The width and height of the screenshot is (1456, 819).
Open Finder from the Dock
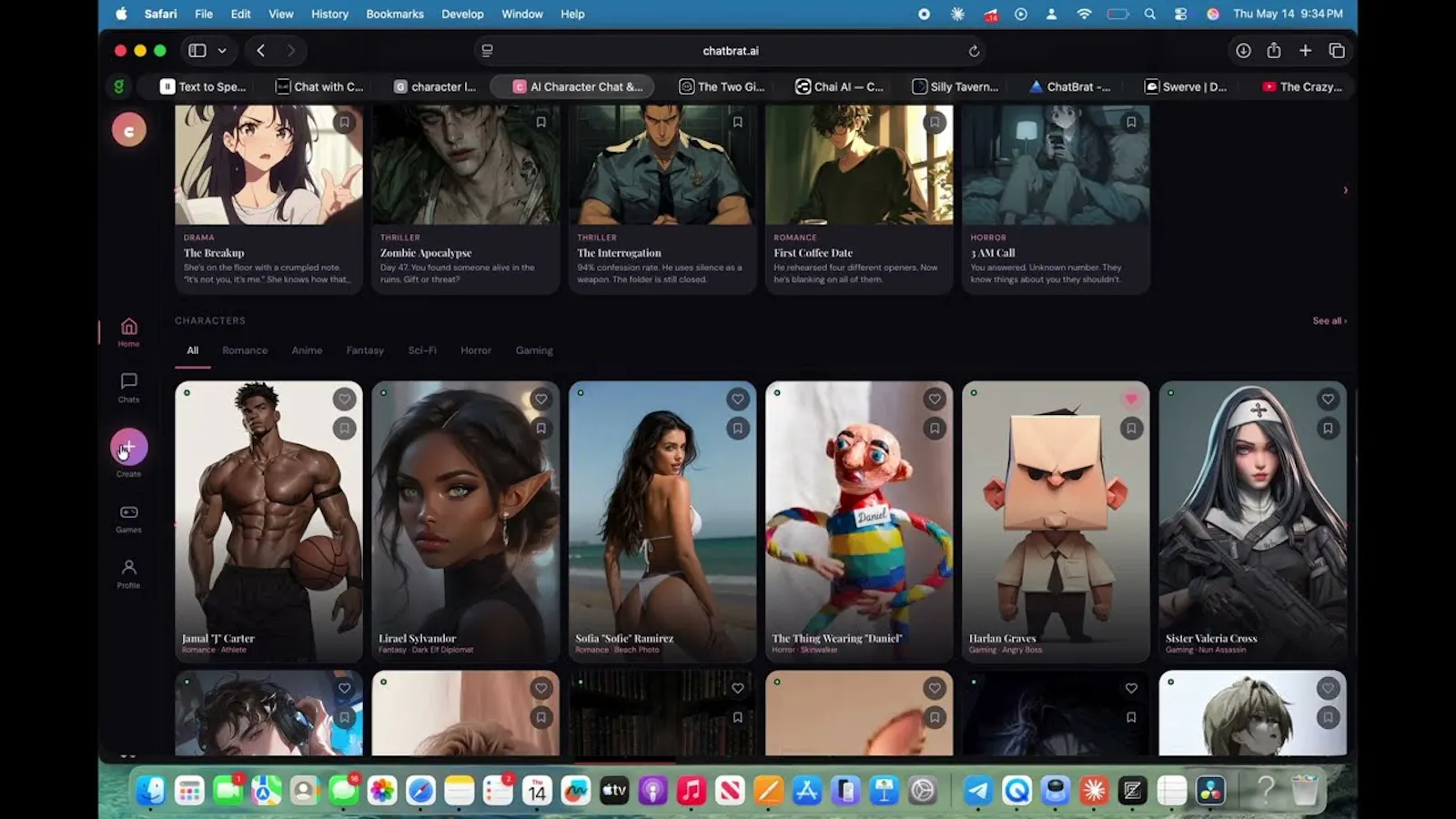click(150, 790)
